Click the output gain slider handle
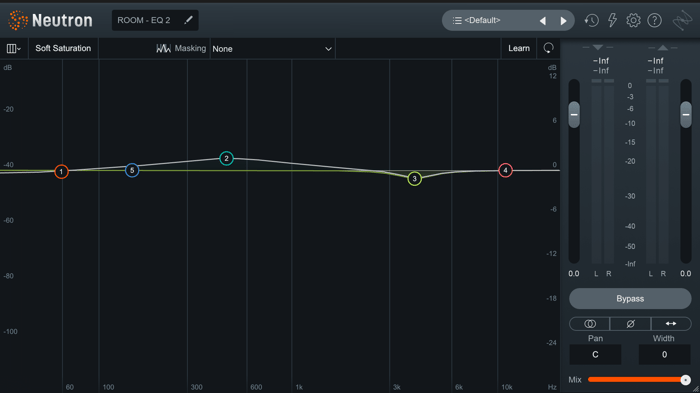Viewport: 700px width, 393px height. click(x=686, y=115)
